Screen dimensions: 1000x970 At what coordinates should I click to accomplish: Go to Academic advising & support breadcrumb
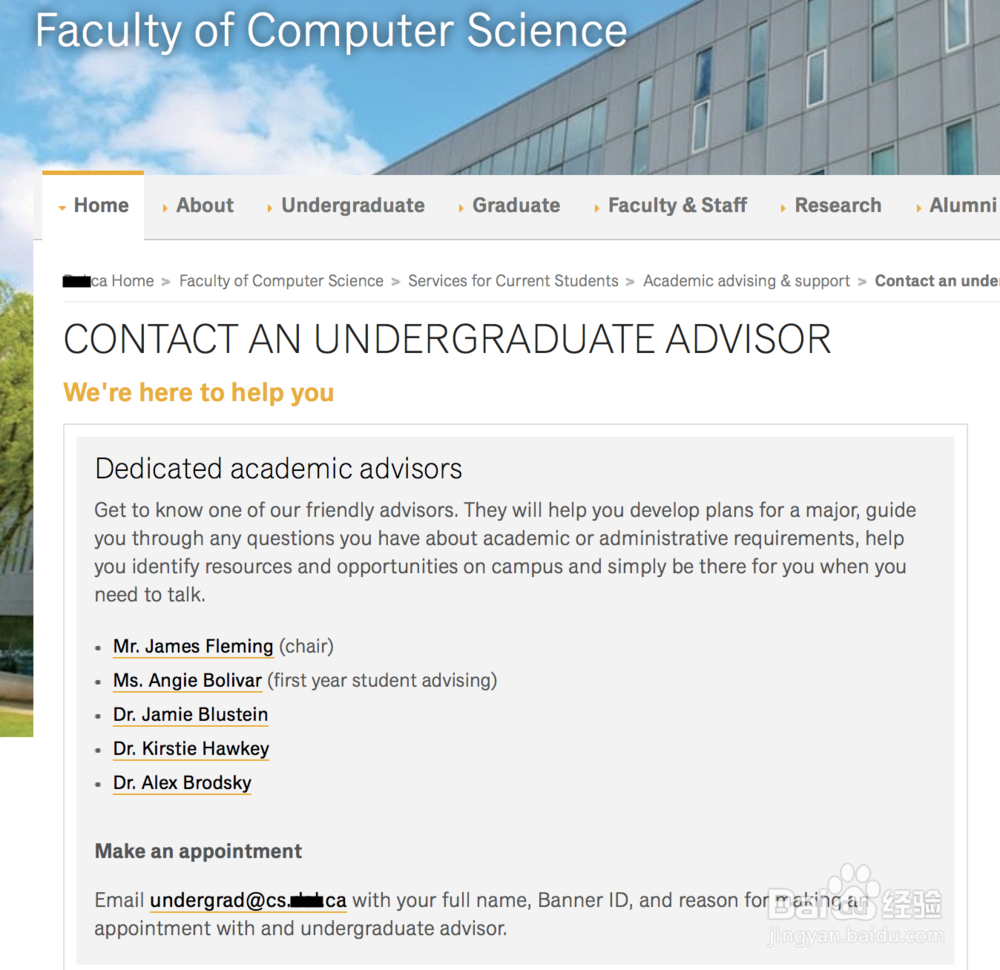pyautogui.click(x=746, y=281)
